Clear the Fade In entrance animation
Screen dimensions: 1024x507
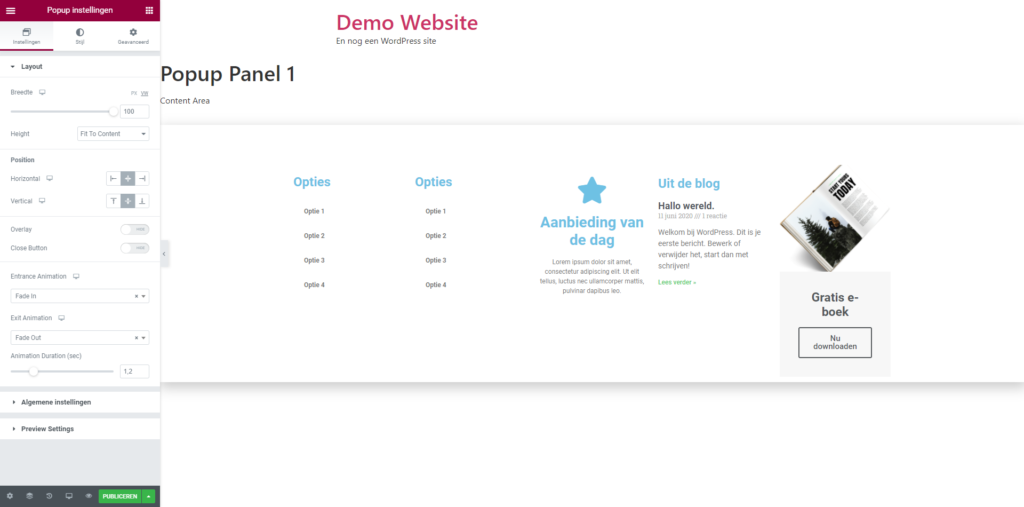[136, 296]
